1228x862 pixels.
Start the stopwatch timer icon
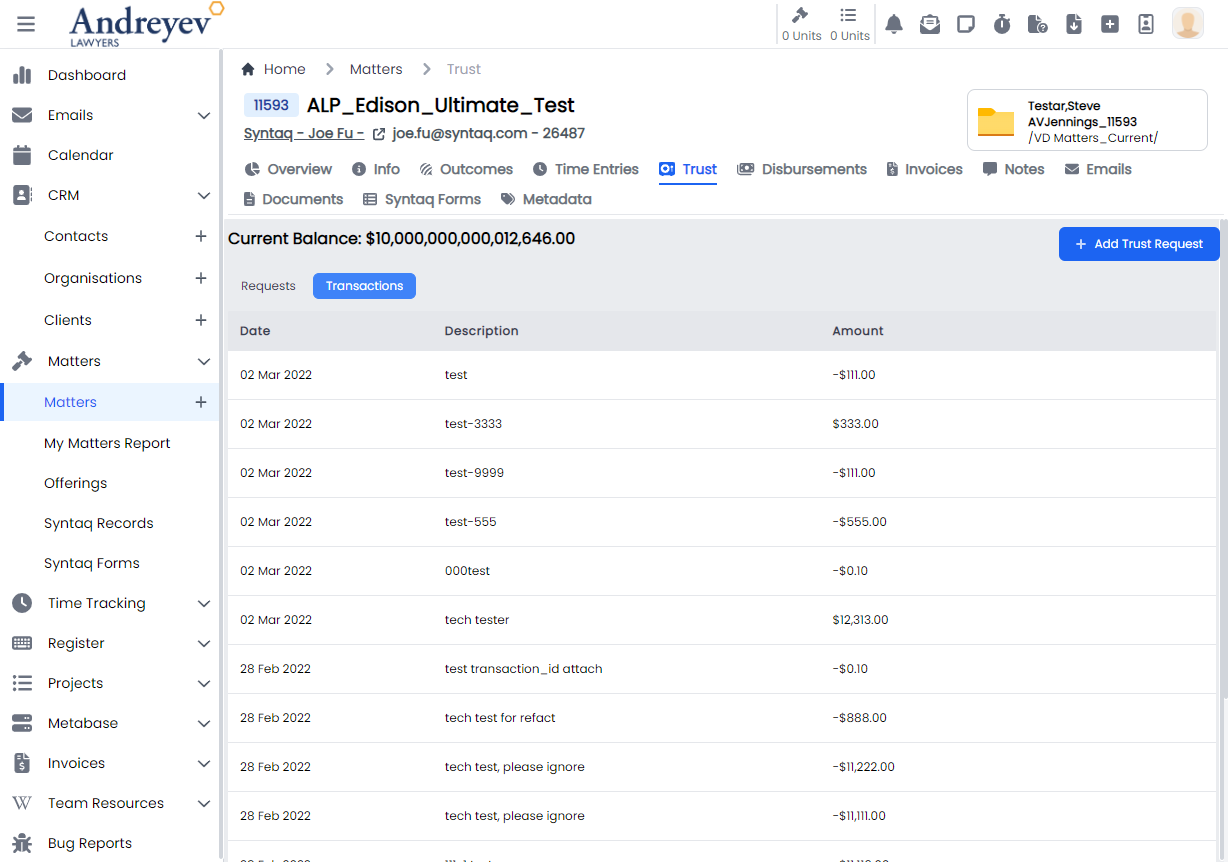(1002, 24)
